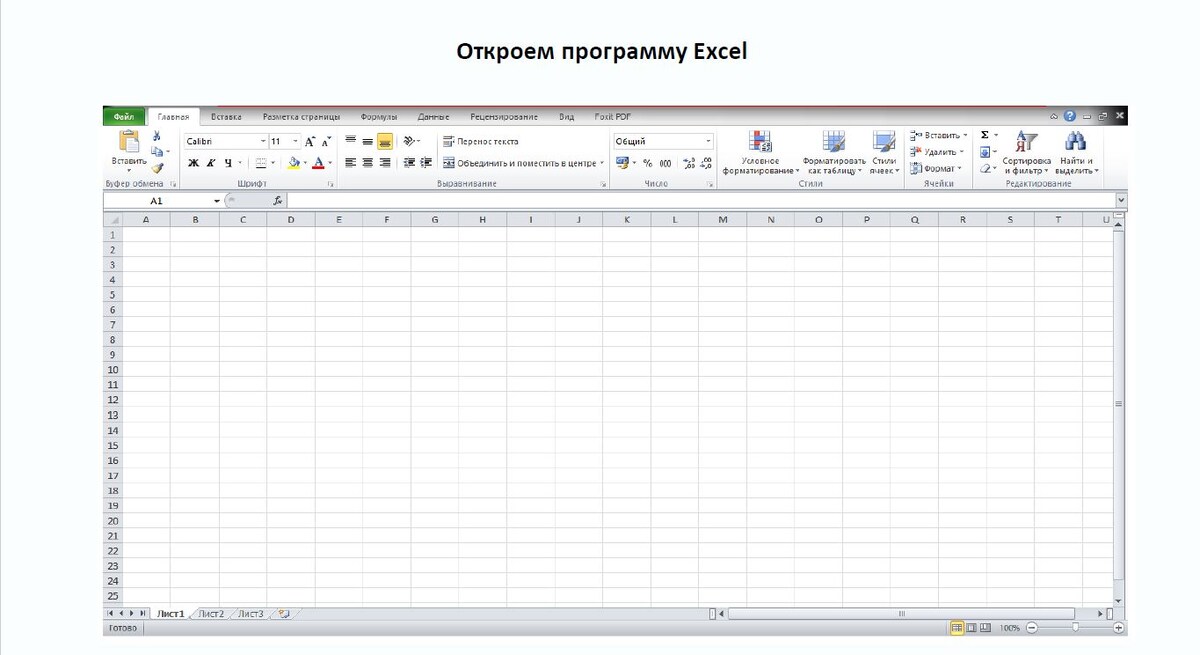The width and height of the screenshot is (1200, 655).
Task: Open the Общий number format dropdown
Action: point(709,142)
